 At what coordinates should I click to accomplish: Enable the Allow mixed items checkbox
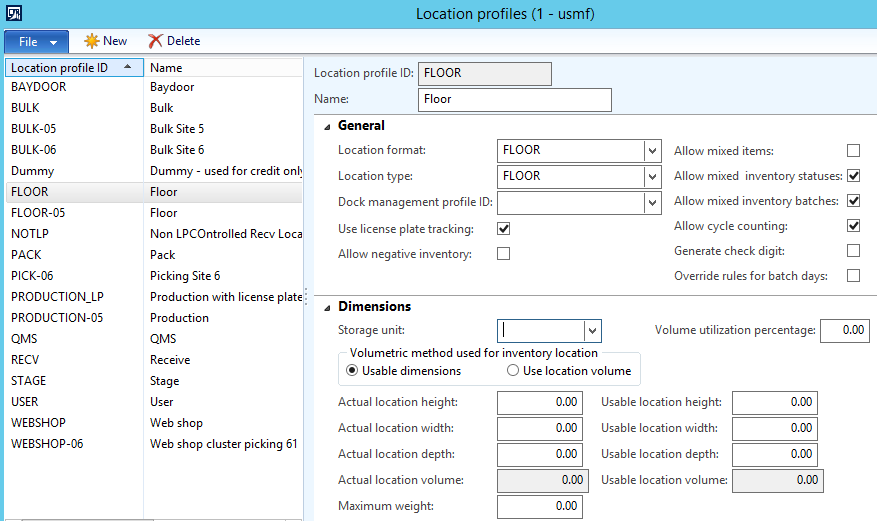coord(853,151)
